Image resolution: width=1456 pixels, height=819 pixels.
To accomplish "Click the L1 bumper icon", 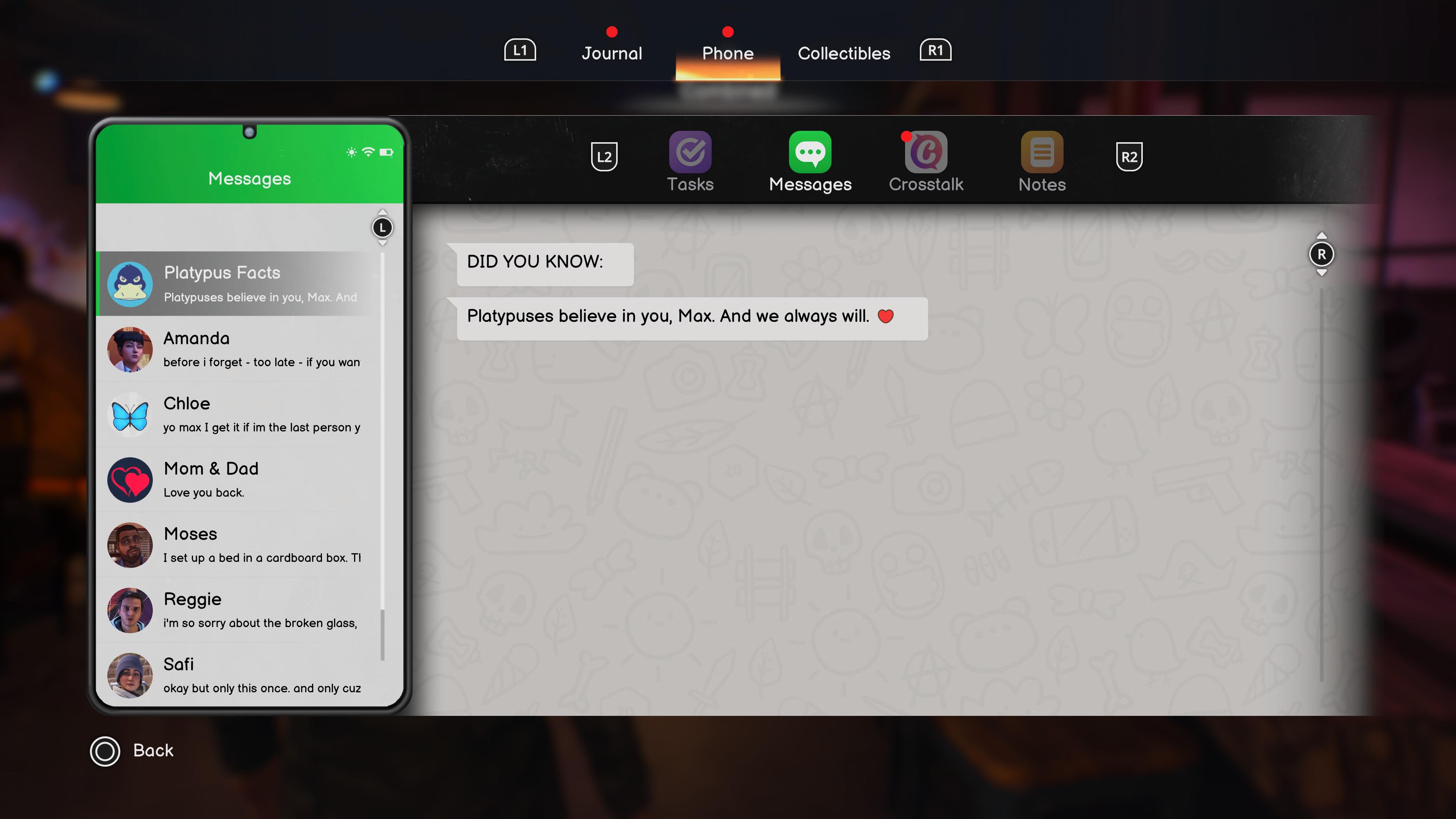I will click(520, 50).
